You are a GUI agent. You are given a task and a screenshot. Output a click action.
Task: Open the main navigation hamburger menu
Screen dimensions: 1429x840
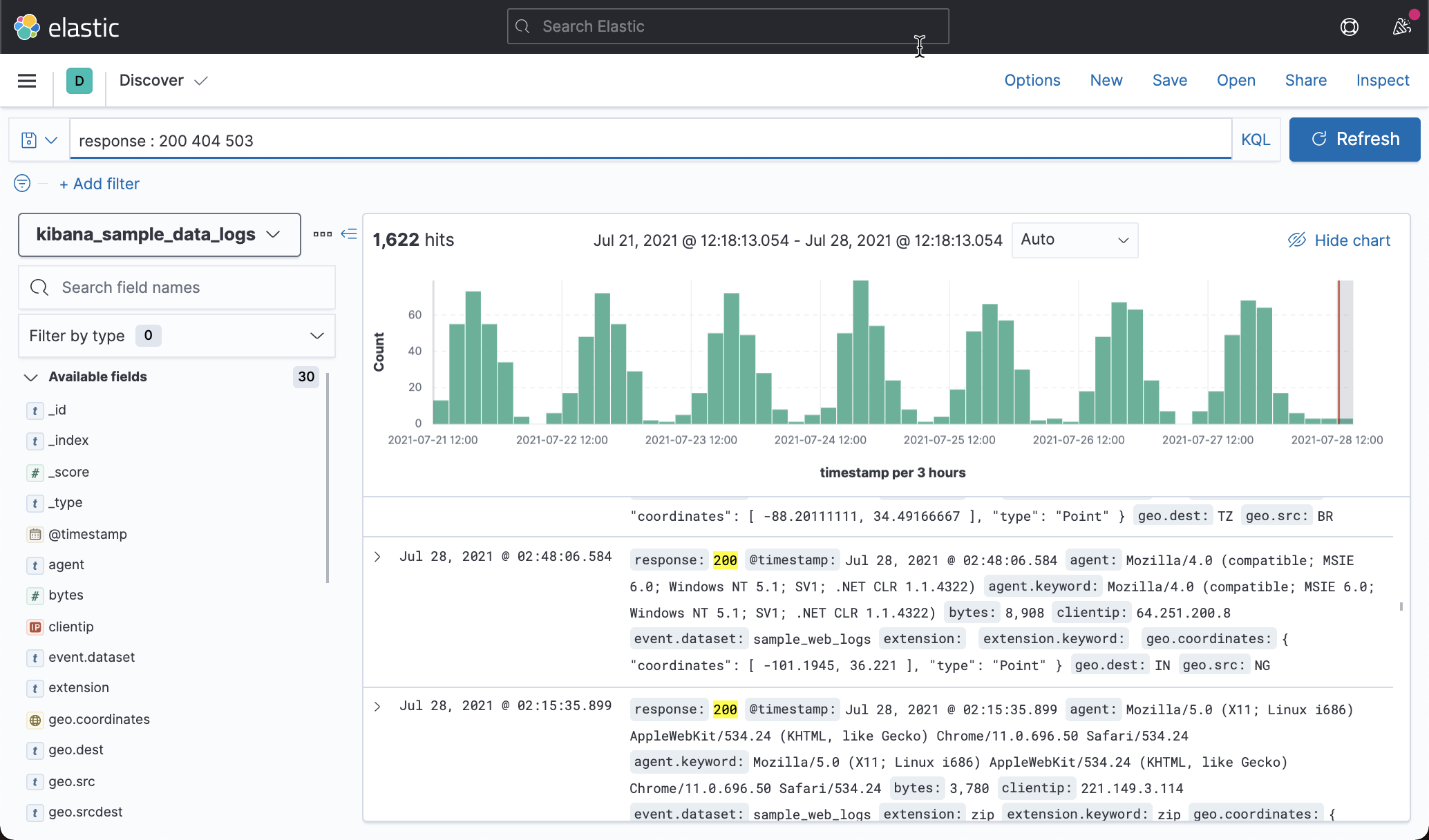26,80
